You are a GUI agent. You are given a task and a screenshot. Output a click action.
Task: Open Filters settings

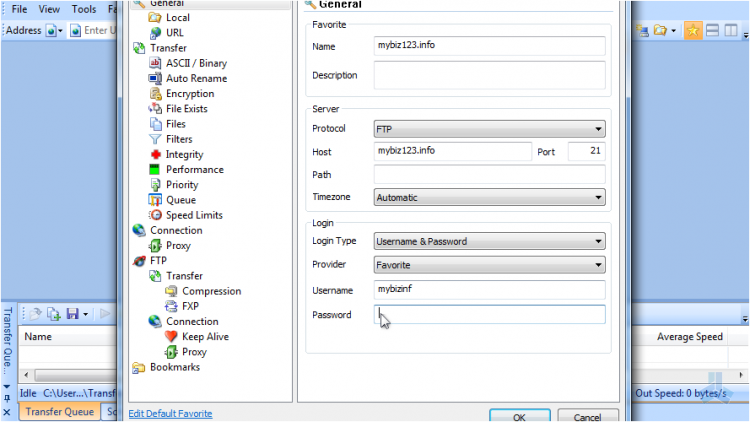pyautogui.click(x=179, y=139)
